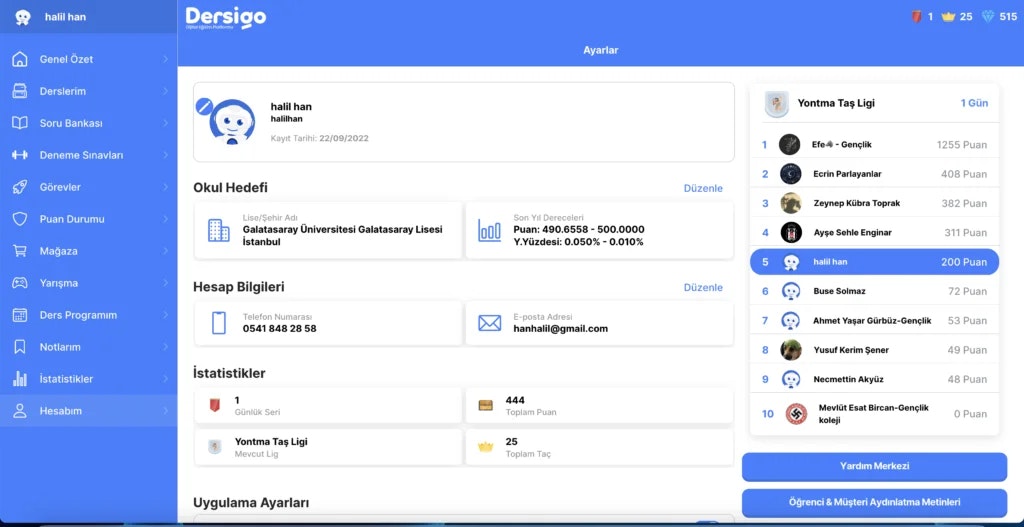Click the Derslerim sidebar icon
The width and height of the screenshot is (1024, 527).
[x=20, y=91]
